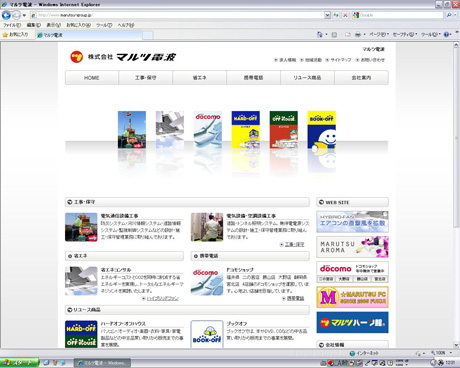Click the yellow HARD-OFF thumbnail in carousel
The height and width of the screenshot is (368, 460).
(x=246, y=130)
